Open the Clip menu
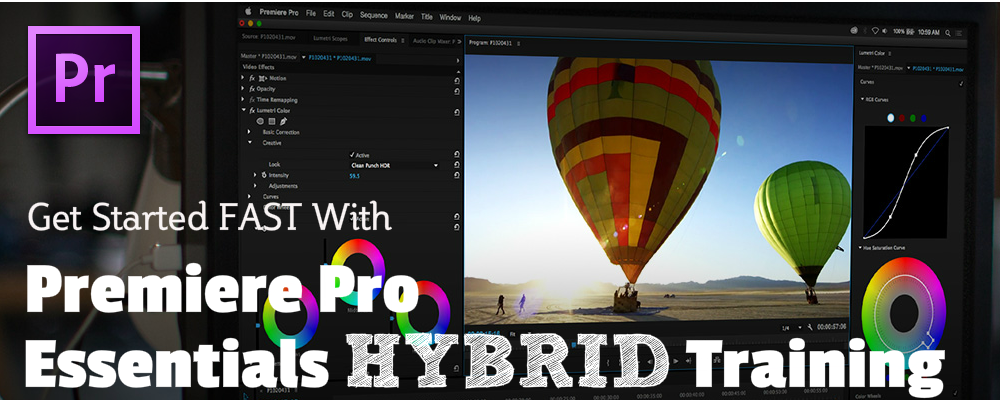 [x=347, y=15]
